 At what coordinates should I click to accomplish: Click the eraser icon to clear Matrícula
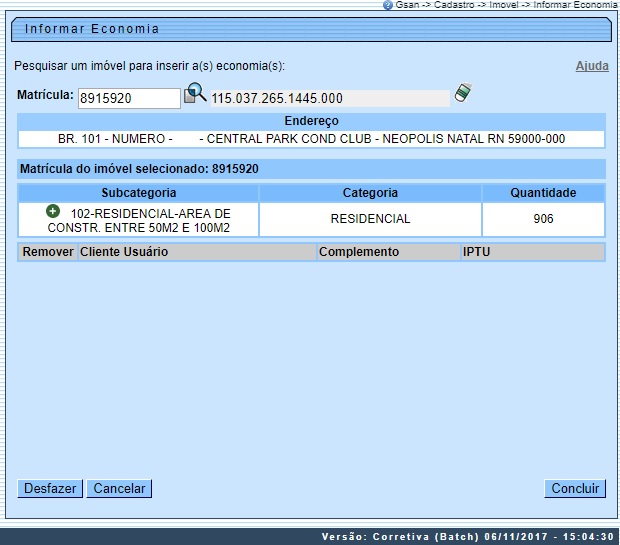click(462, 93)
